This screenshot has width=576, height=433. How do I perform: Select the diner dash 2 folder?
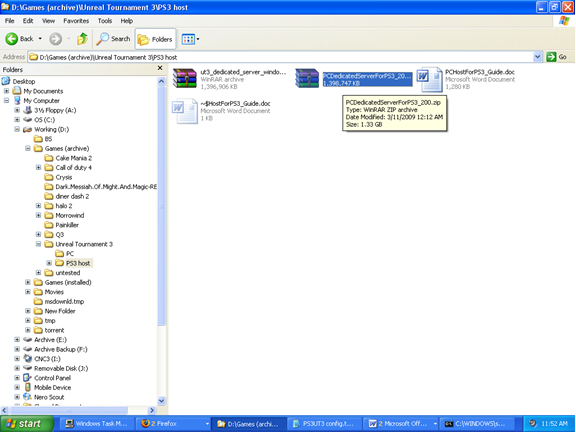72,196
